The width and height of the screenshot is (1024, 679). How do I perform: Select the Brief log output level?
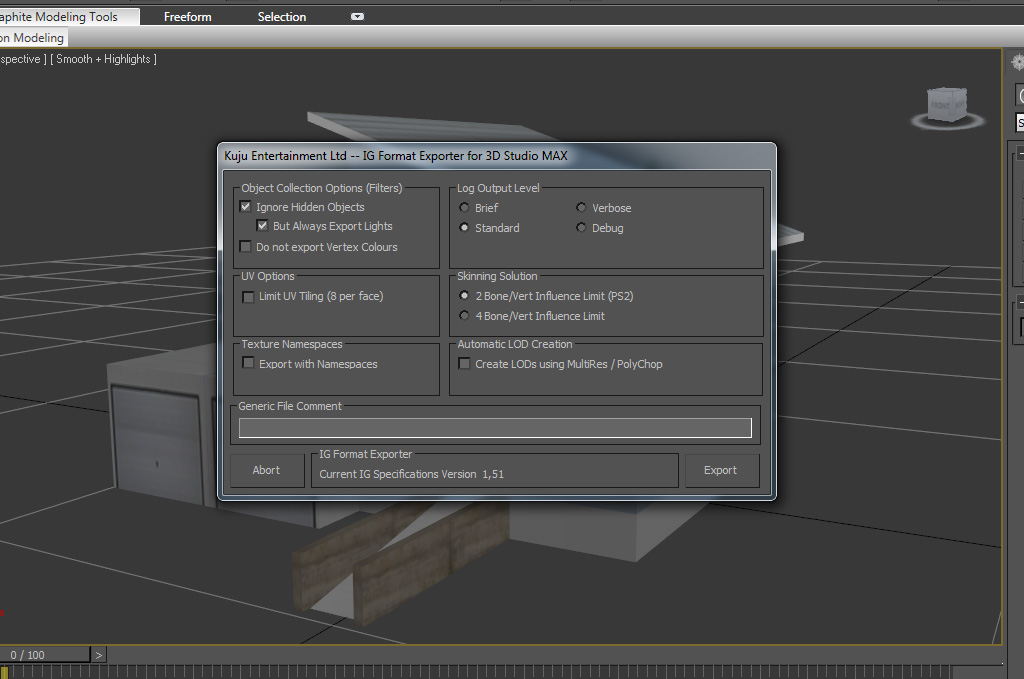click(465, 208)
